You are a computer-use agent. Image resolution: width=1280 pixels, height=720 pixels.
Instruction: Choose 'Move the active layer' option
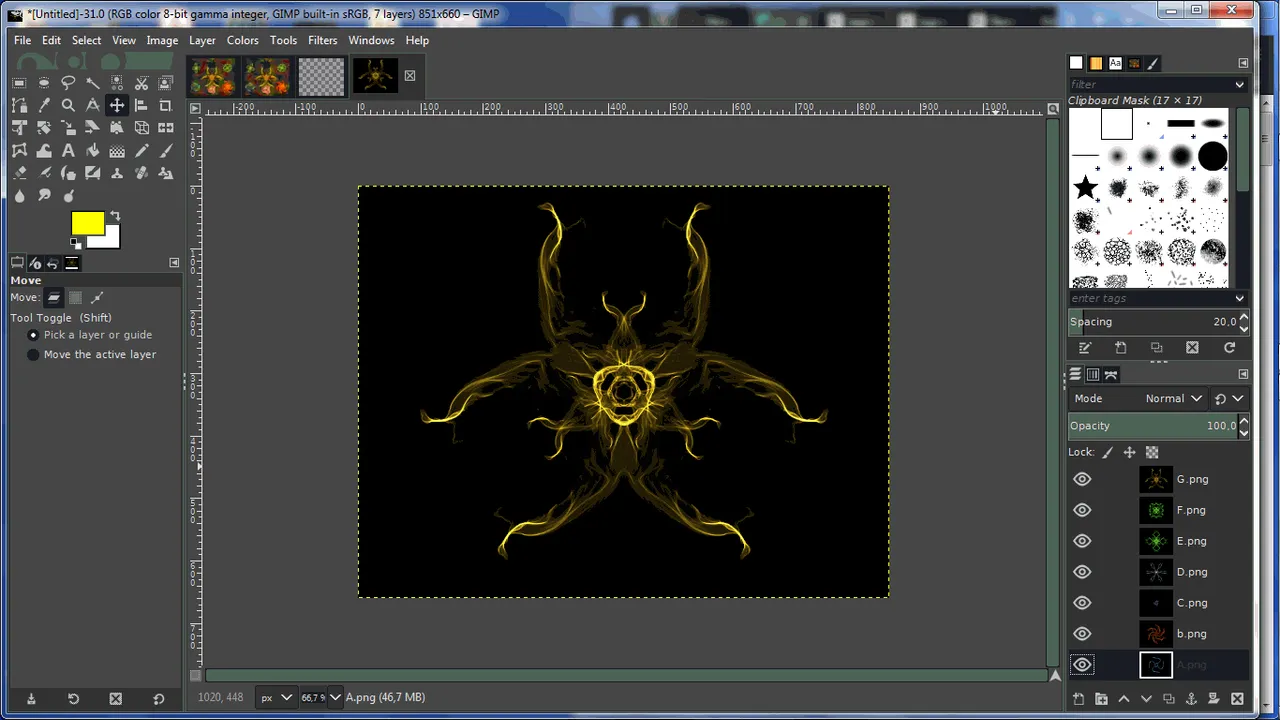click(92, 354)
